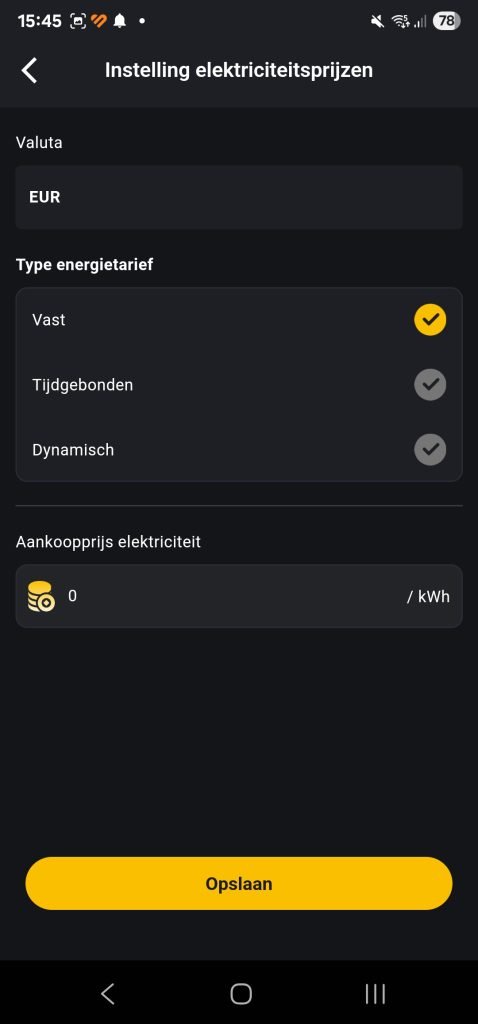
Task: Tap the Android back navigation button
Action: [x=108, y=993]
